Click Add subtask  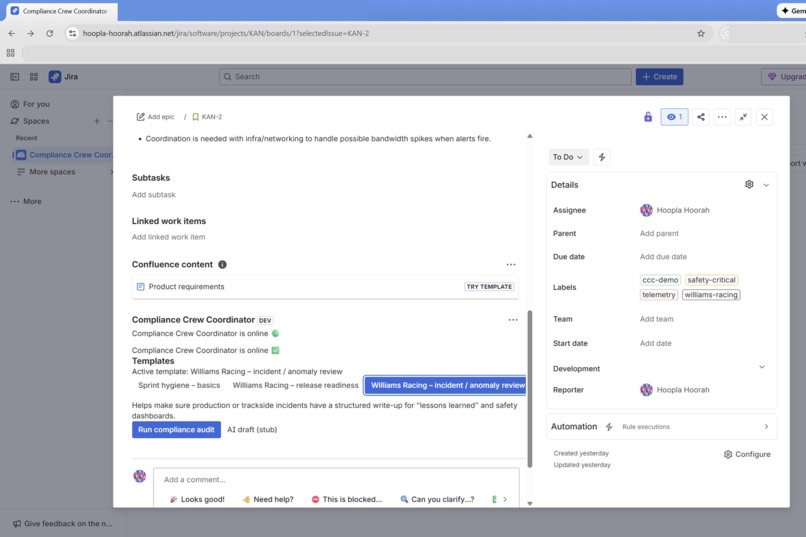click(153, 194)
